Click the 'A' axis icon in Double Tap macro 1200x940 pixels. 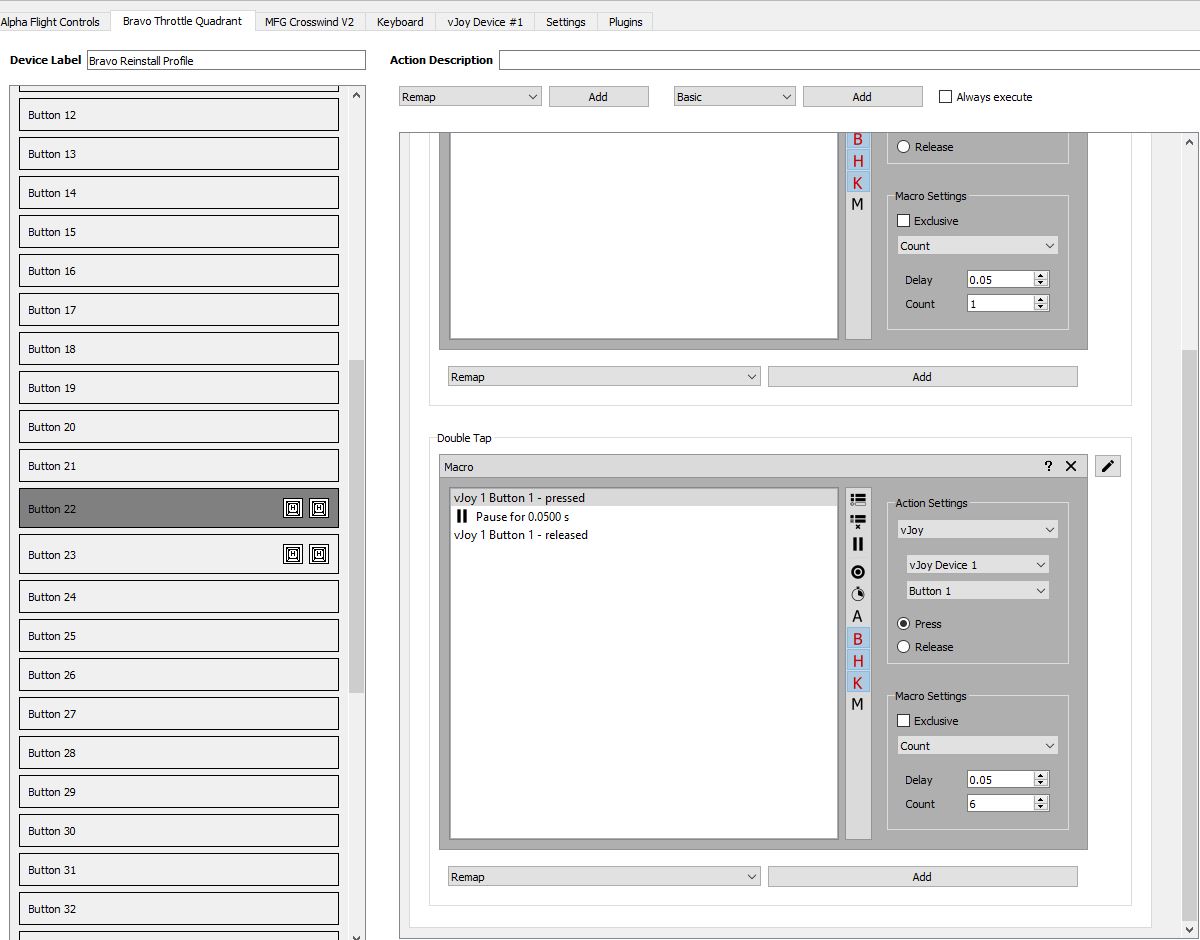857,616
